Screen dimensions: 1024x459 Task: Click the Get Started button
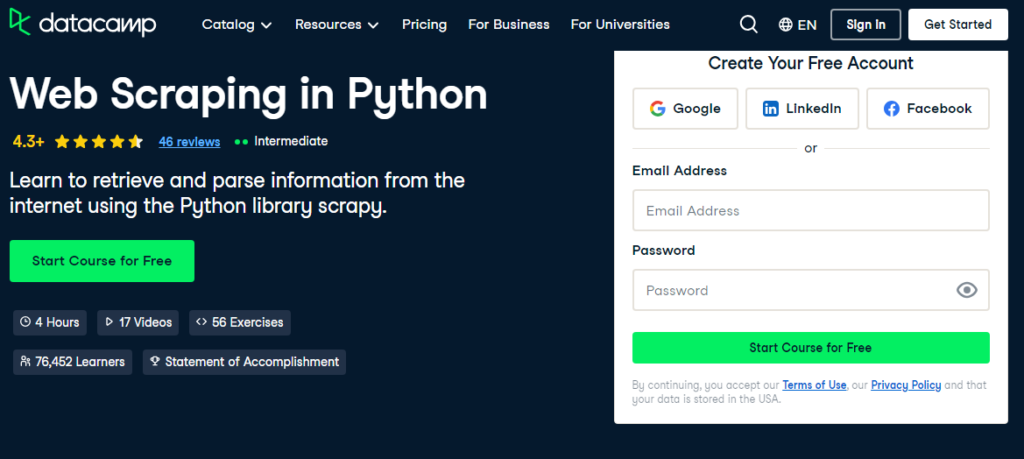(x=958, y=25)
